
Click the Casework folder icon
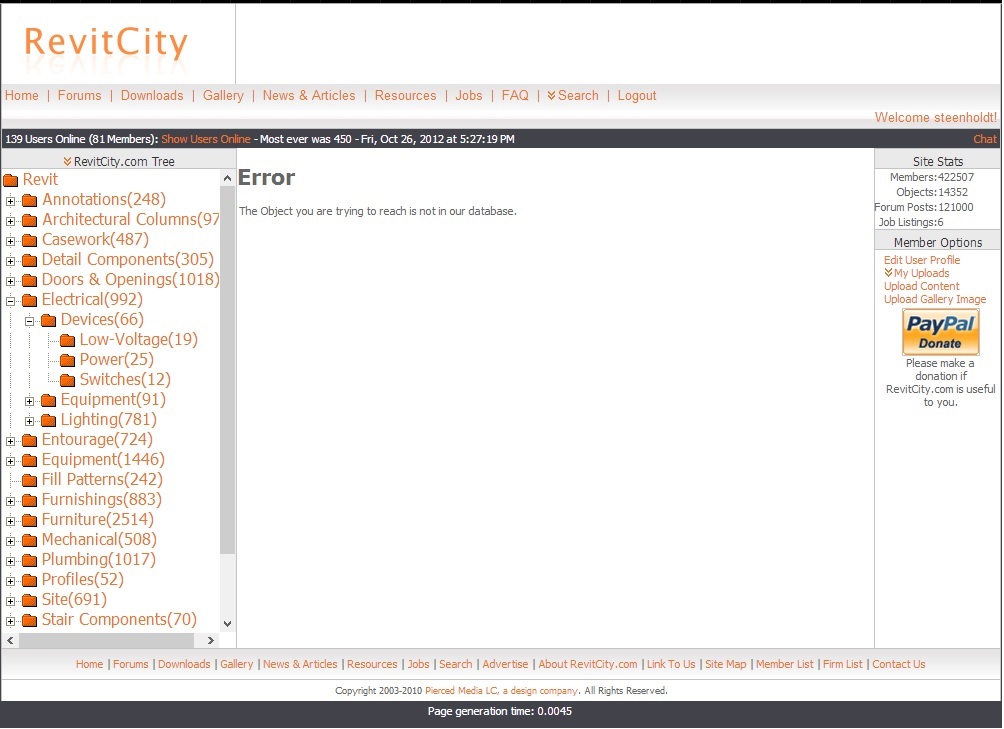click(x=29, y=241)
